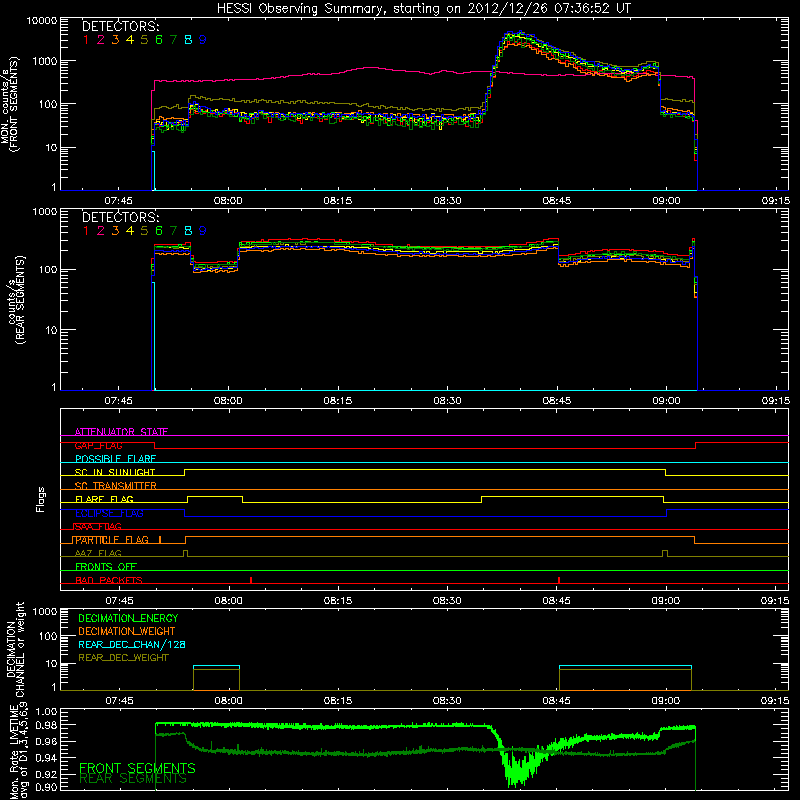Select detector 6 in the front segments legend
The image size is (800, 800).
tap(159, 40)
